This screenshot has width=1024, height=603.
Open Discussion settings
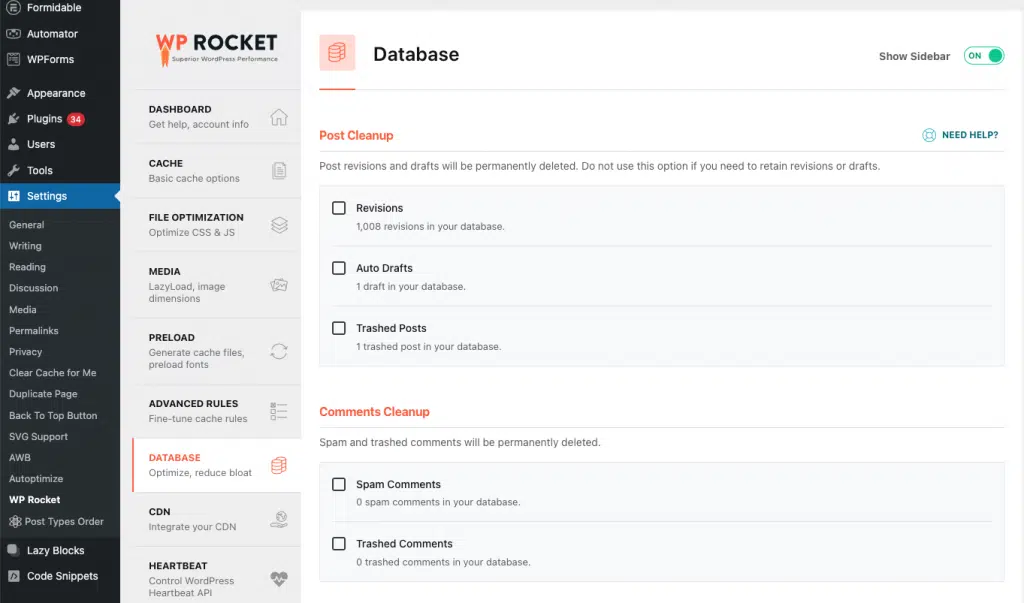click(x=33, y=287)
